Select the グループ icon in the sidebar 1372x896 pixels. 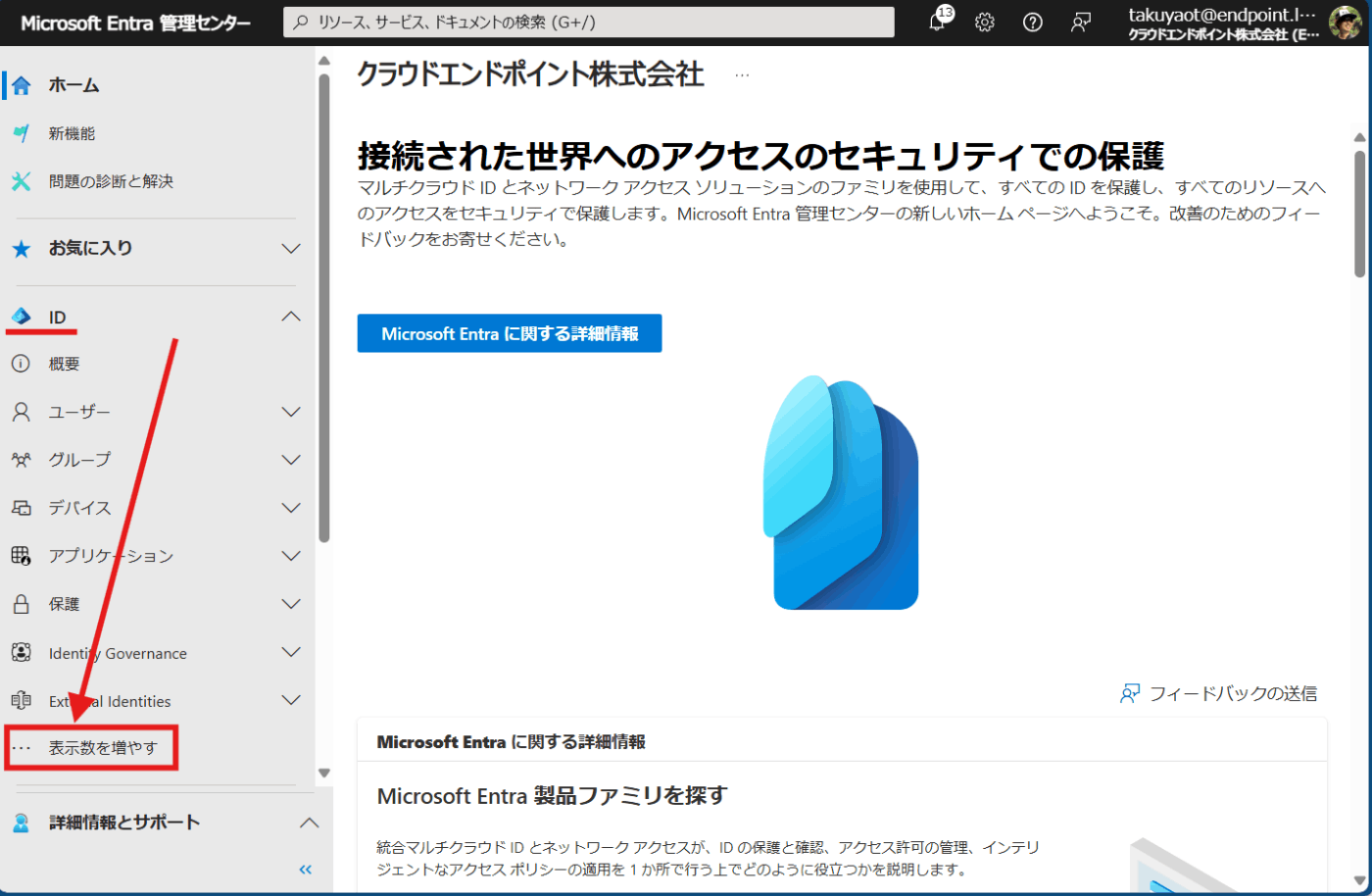(x=22, y=459)
